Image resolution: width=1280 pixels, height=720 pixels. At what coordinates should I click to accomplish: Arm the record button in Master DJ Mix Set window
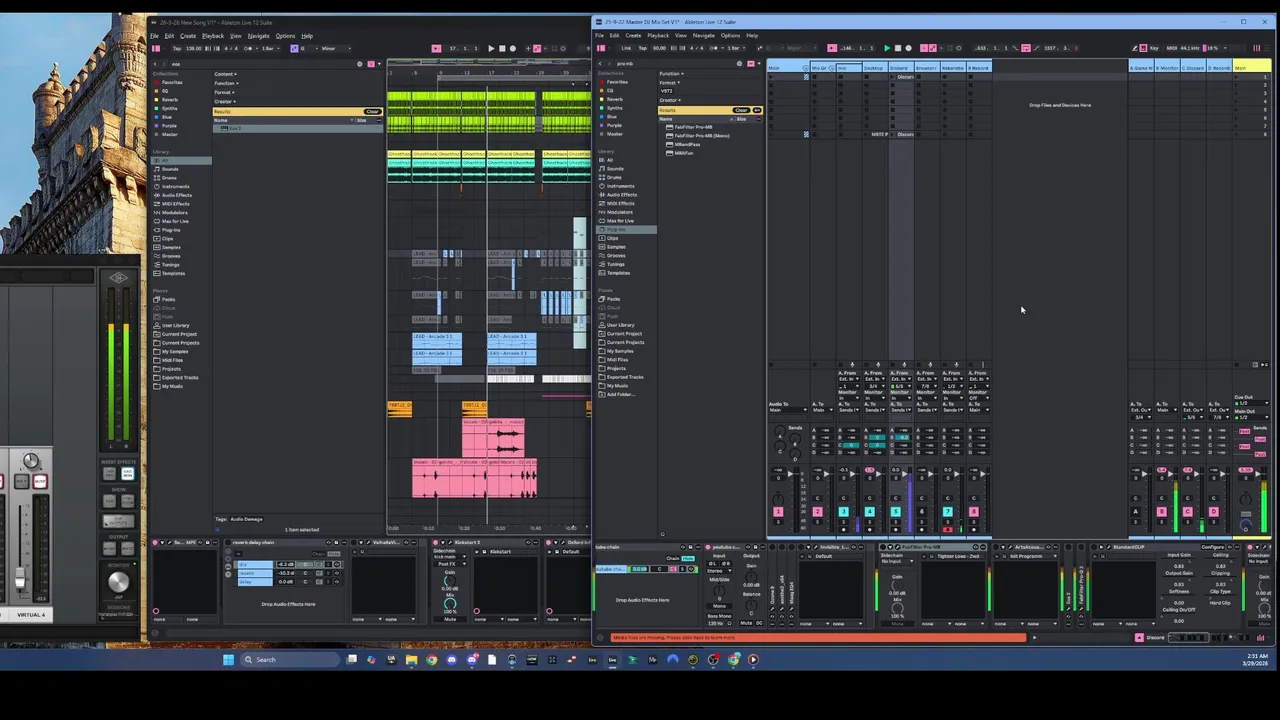pyautogui.click(x=908, y=48)
